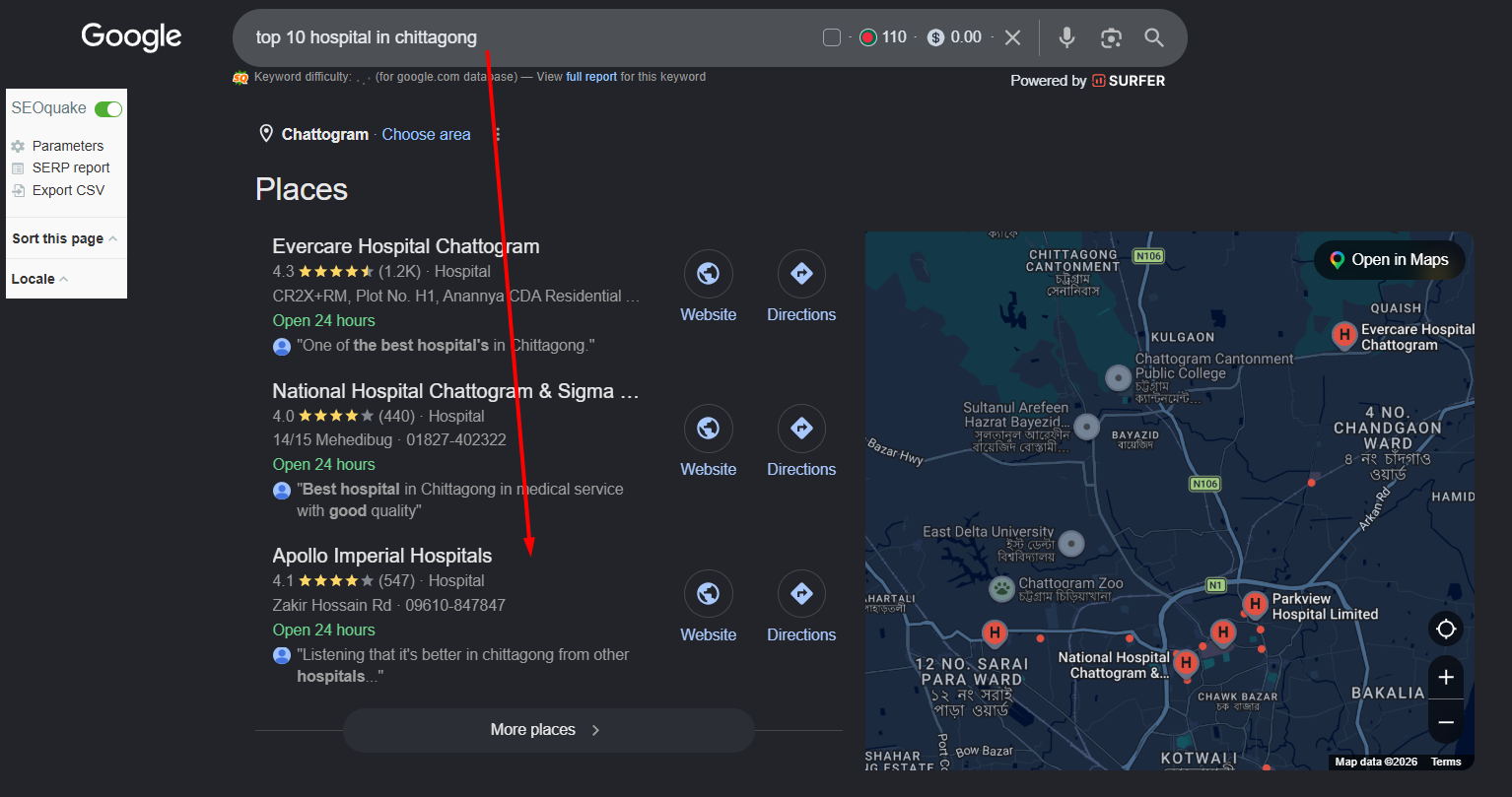Click the Chattogram Zoo map marker

(1002, 589)
